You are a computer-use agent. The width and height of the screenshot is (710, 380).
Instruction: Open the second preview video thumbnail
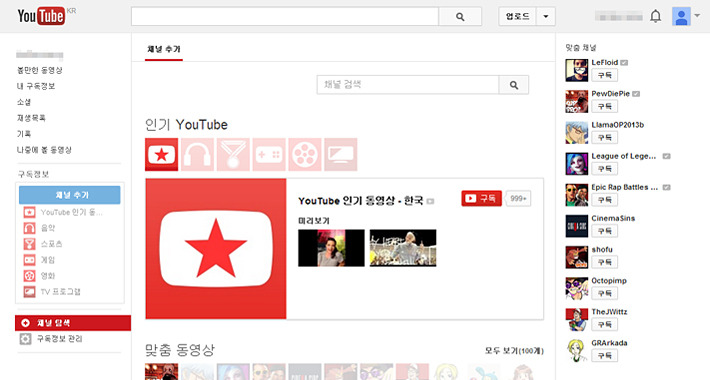(x=403, y=248)
